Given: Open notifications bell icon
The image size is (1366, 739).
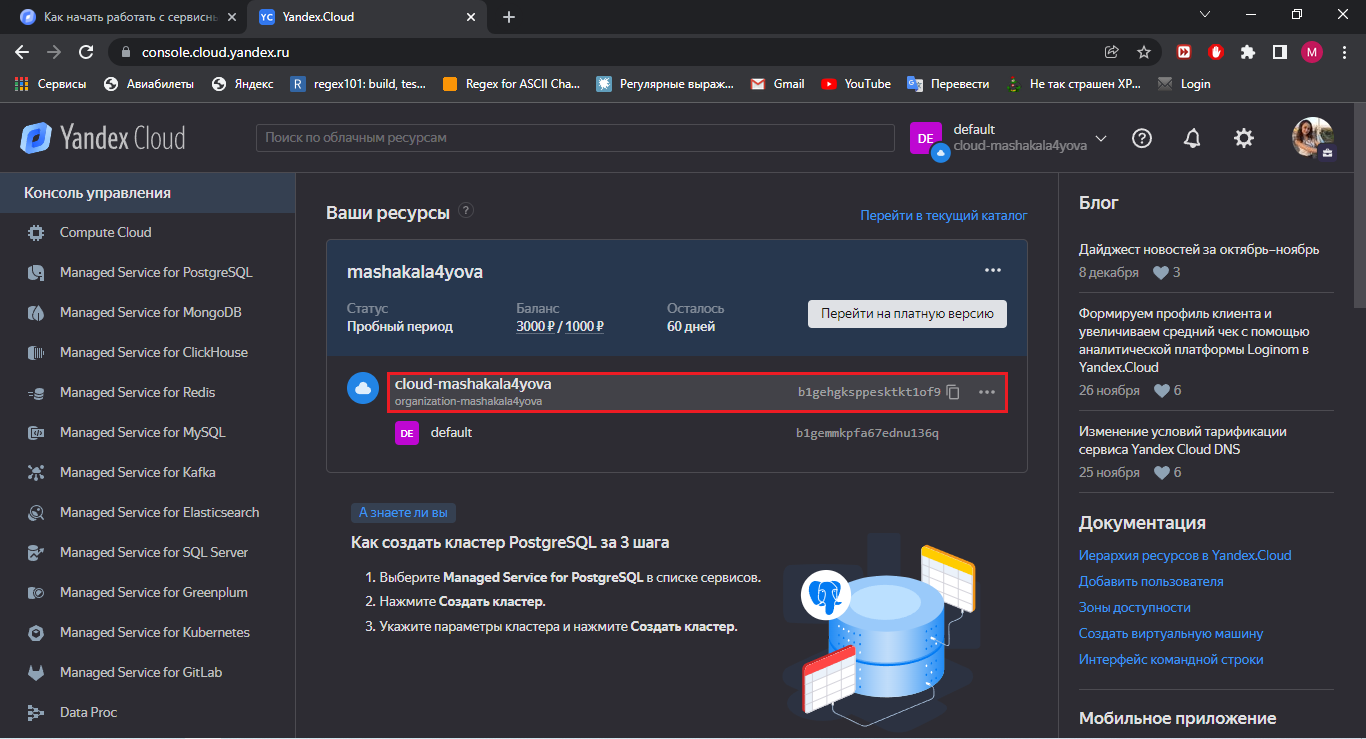Looking at the screenshot, I should coord(1192,139).
